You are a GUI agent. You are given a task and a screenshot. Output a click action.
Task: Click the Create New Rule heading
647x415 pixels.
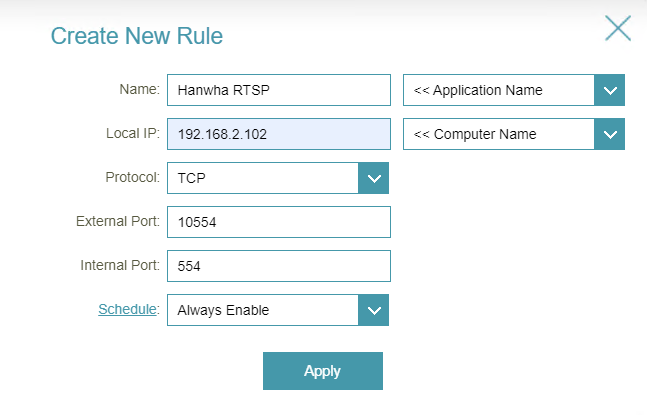137,37
